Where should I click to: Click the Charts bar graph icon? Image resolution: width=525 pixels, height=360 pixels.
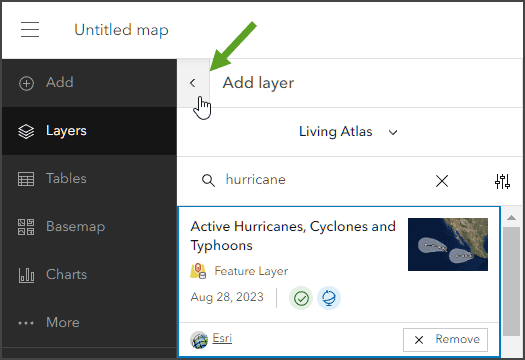coord(26,275)
